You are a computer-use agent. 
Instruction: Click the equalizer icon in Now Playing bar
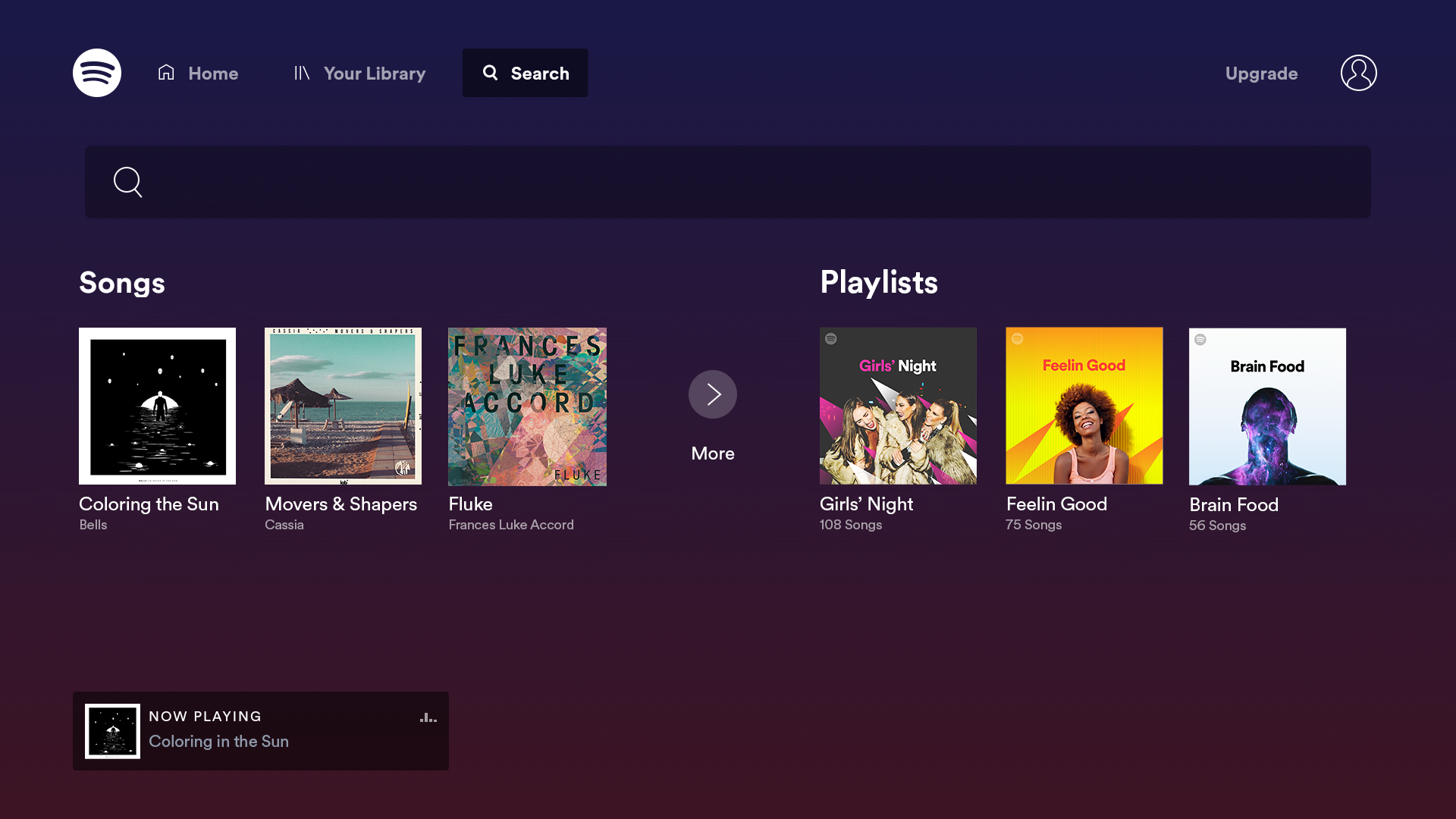(x=428, y=717)
